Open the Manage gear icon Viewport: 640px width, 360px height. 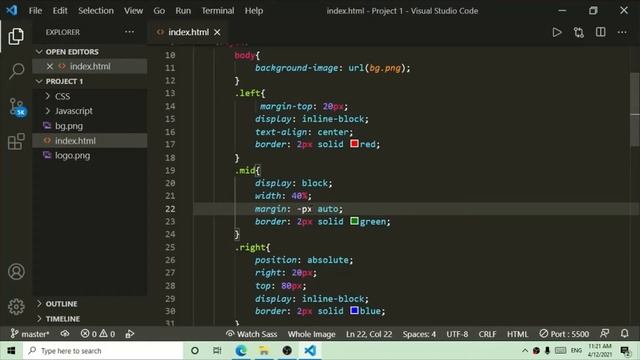(16, 307)
